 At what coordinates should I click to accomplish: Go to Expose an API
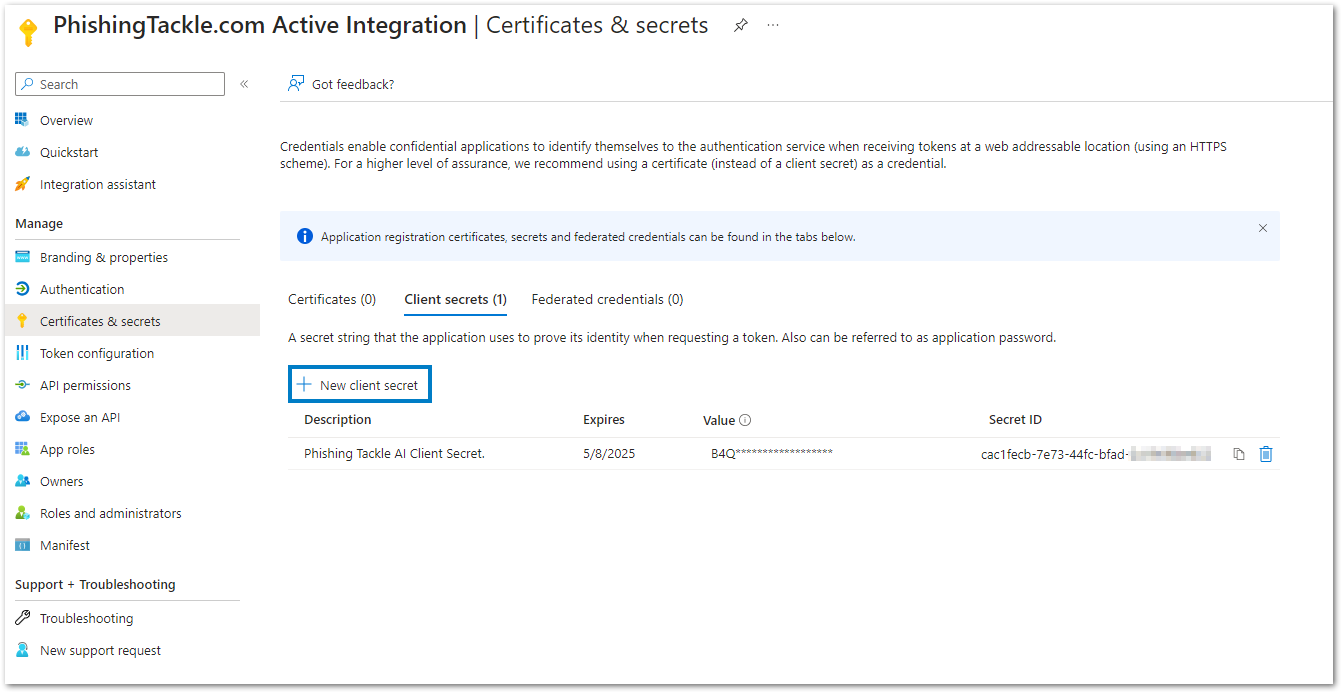[80, 417]
